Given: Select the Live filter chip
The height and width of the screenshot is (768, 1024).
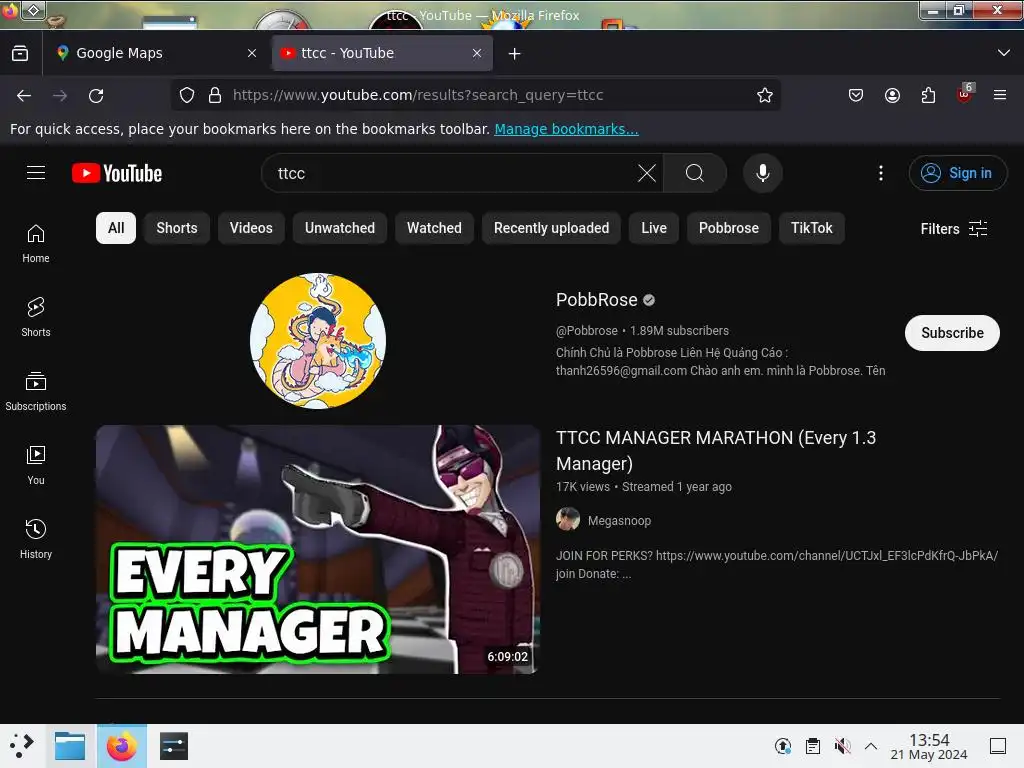Looking at the screenshot, I should [x=654, y=228].
